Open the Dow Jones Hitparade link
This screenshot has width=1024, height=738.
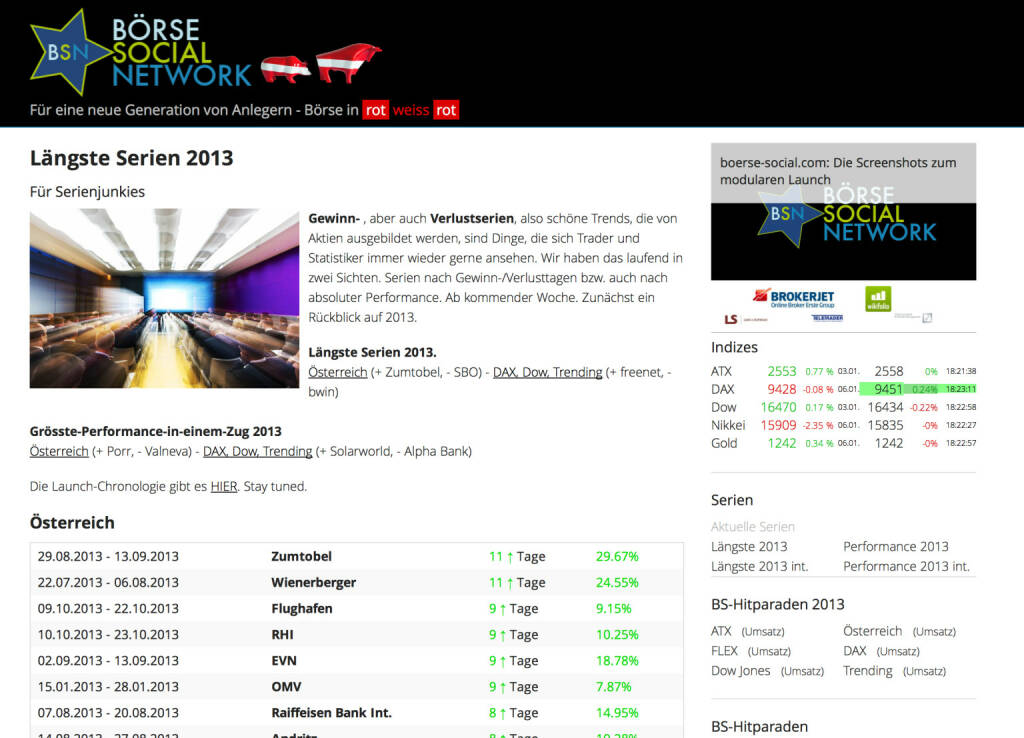coord(740,671)
